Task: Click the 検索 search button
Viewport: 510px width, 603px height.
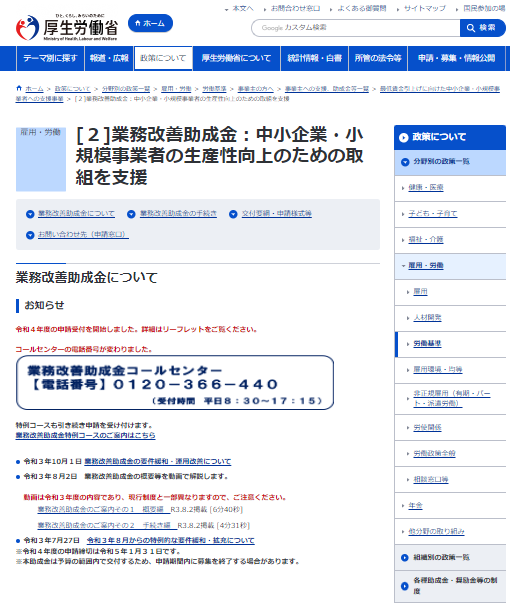Action: (482, 28)
